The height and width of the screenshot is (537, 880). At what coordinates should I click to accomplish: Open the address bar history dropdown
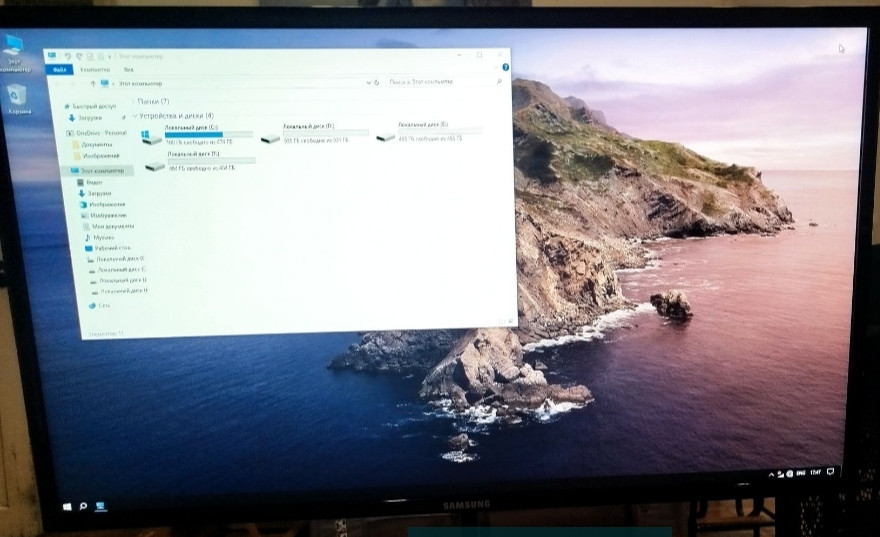pyautogui.click(x=365, y=82)
